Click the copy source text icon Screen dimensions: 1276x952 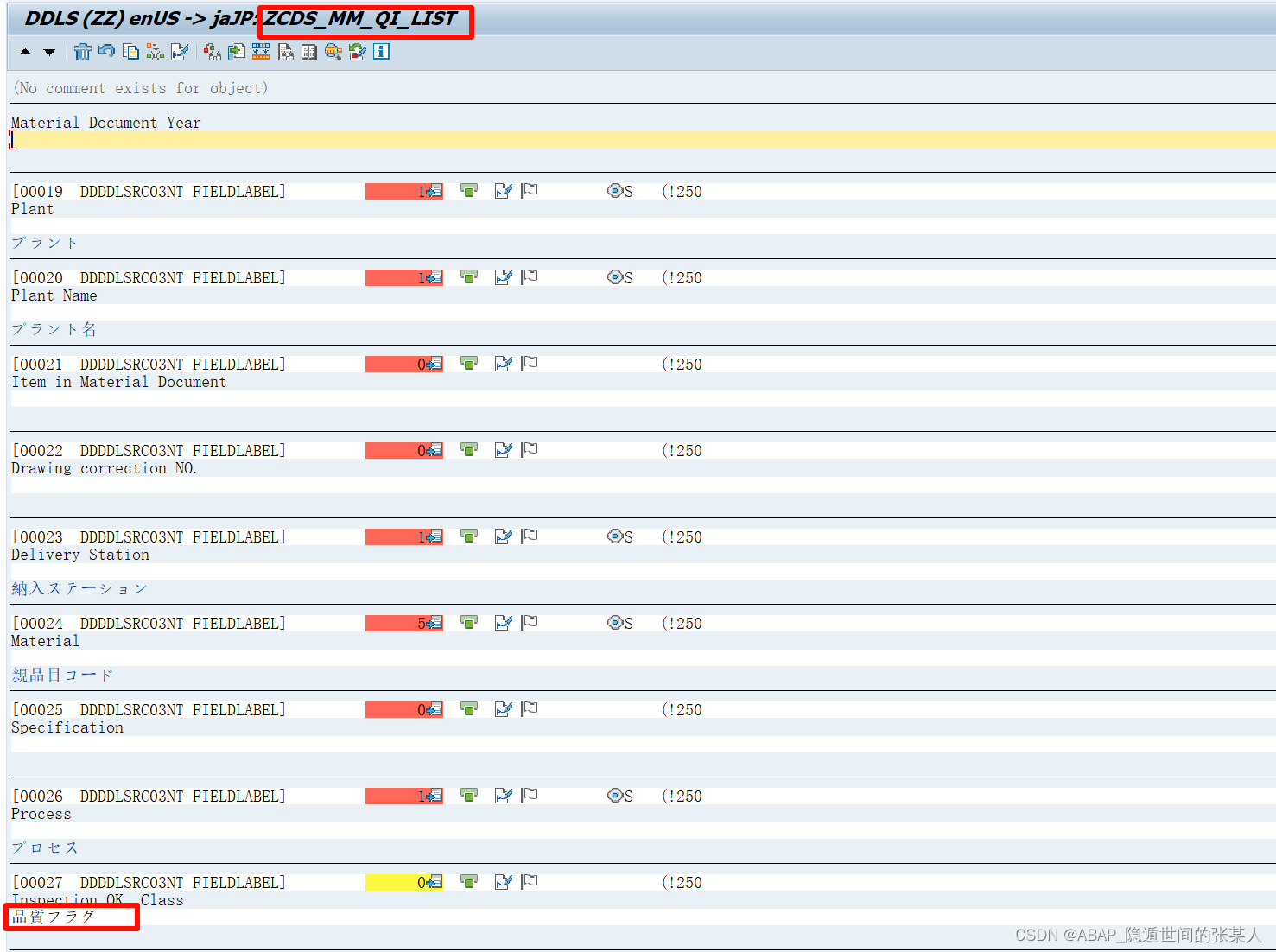130,52
